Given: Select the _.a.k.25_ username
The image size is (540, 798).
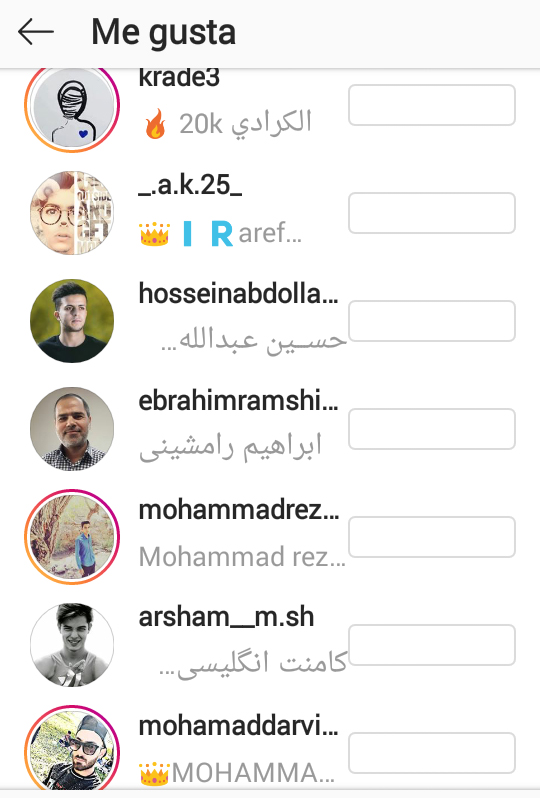Looking at the screenshot, I should click(x=190, y=185).
